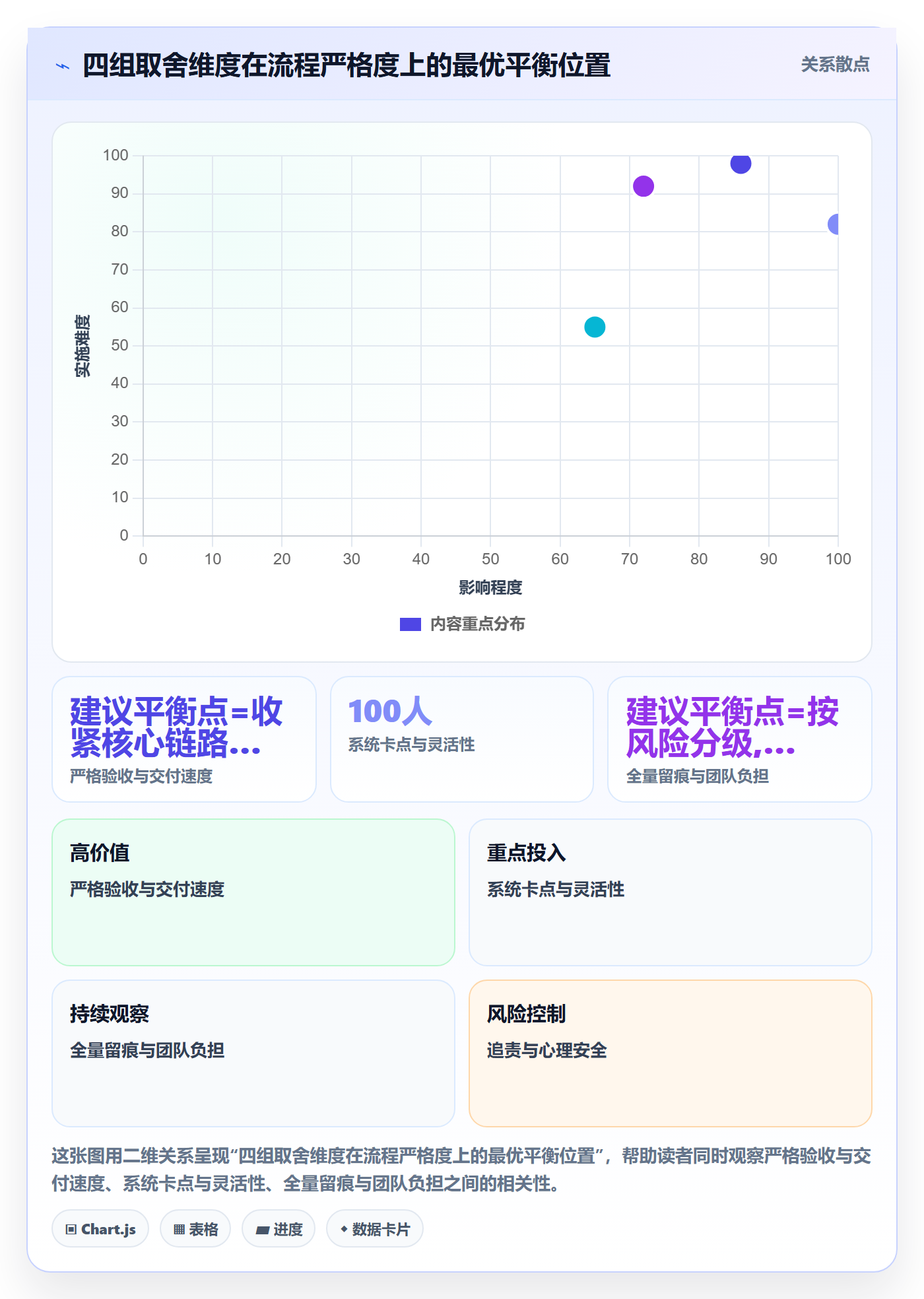Click the 追责与心理安全 text in 风险控制 card
Viewport: 924px width, 1299px height.
click(x=547, y=1050)
